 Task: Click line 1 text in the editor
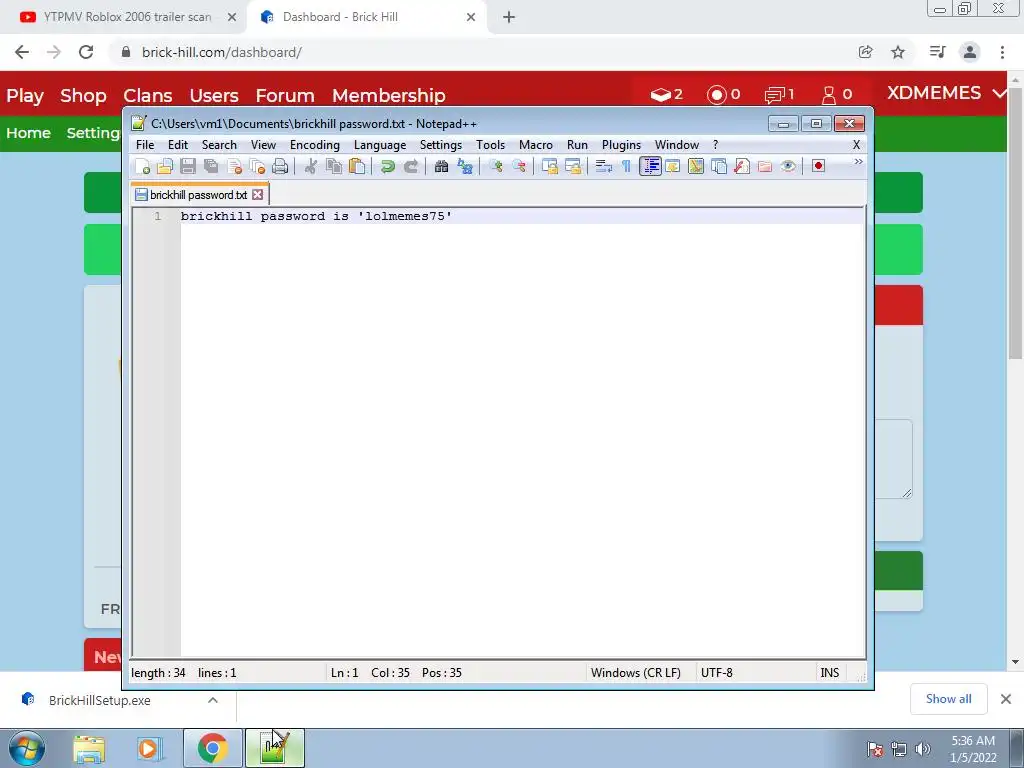coord(316,216)
